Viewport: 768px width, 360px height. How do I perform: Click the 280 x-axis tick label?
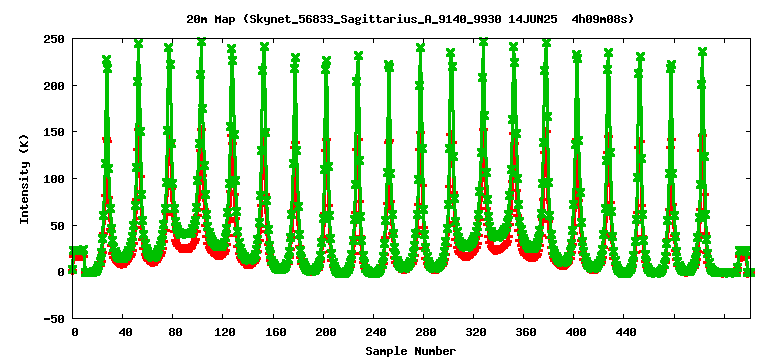click(426, 333)
